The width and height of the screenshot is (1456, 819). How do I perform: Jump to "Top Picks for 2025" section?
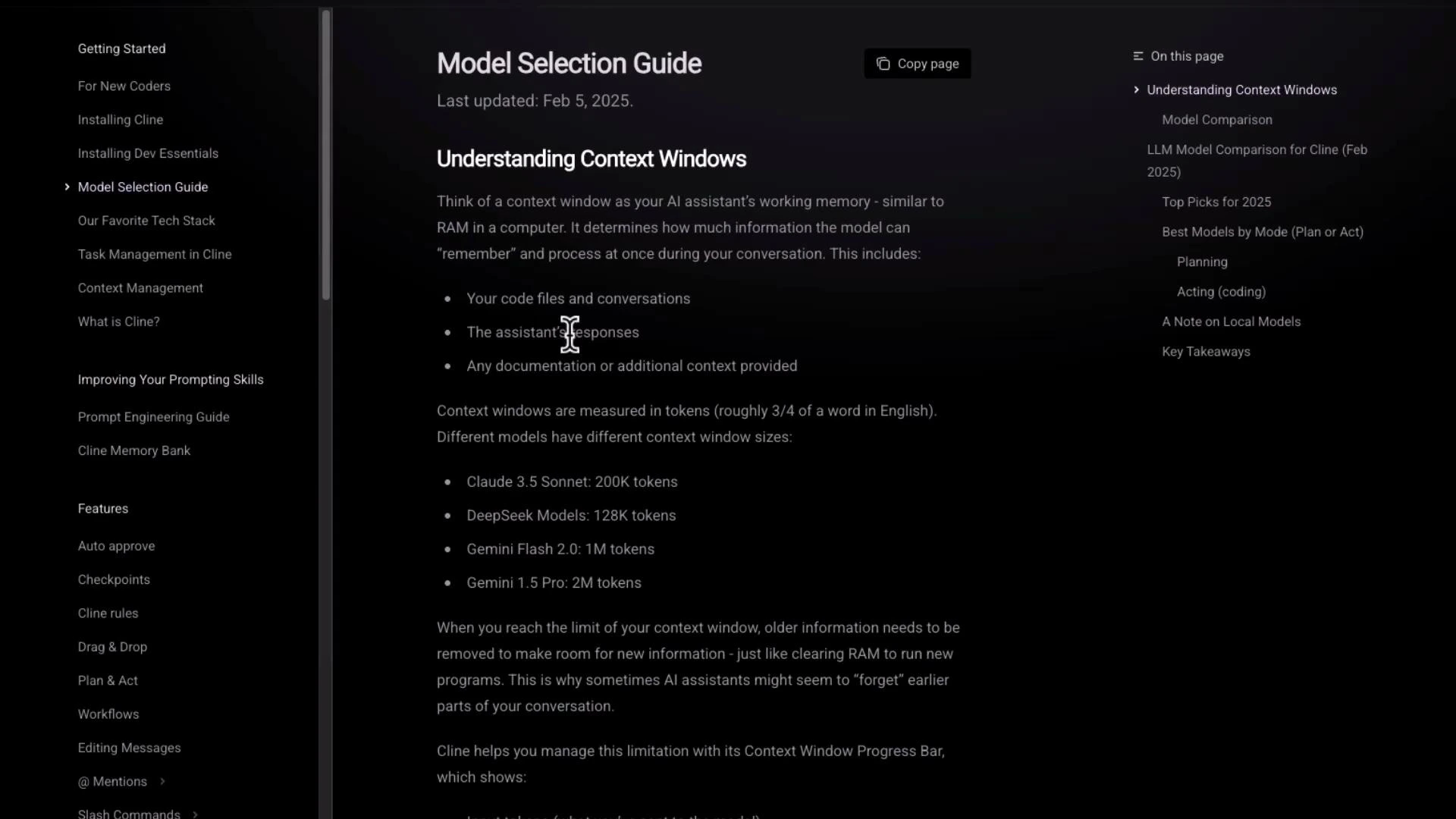pos(1216,202)
